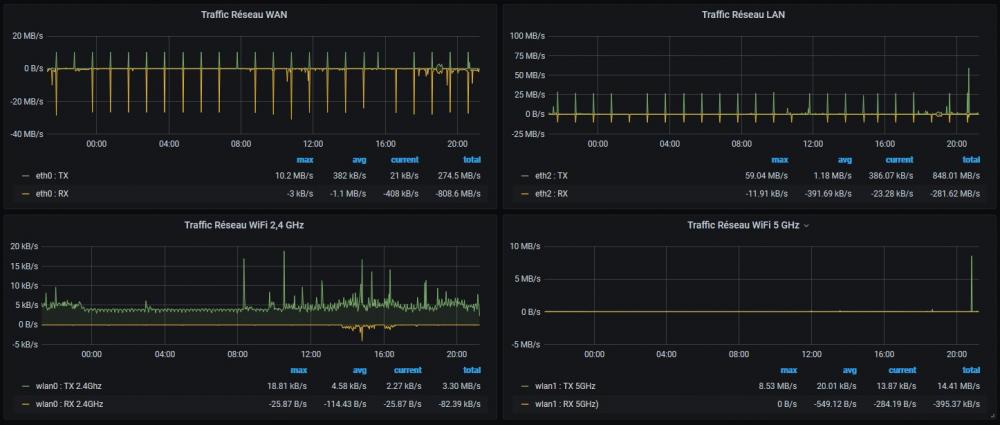The image size is (1000, 425).
Task: Click the wlan1 : RX 5GHz) yellow line swatch
Action: click(525, 404)
